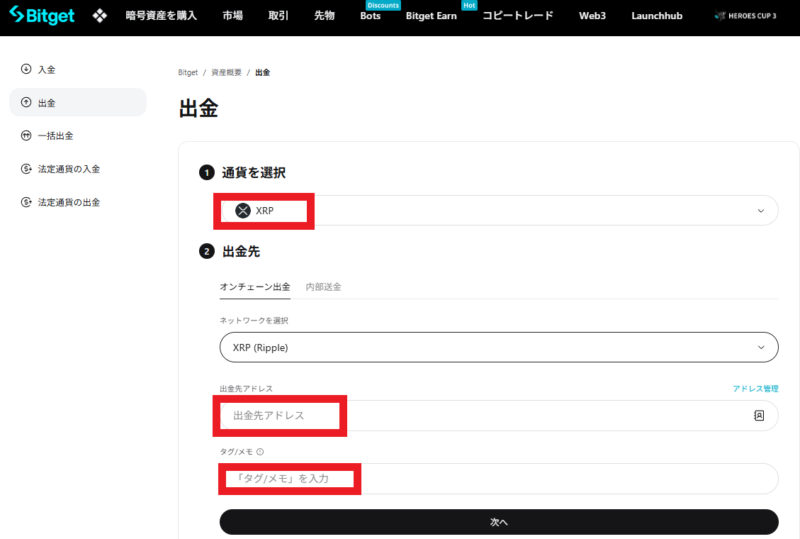Screen dimensions: 800x539
Task: Open the 暗号資産を購入 menu
Action: point(161,16)
